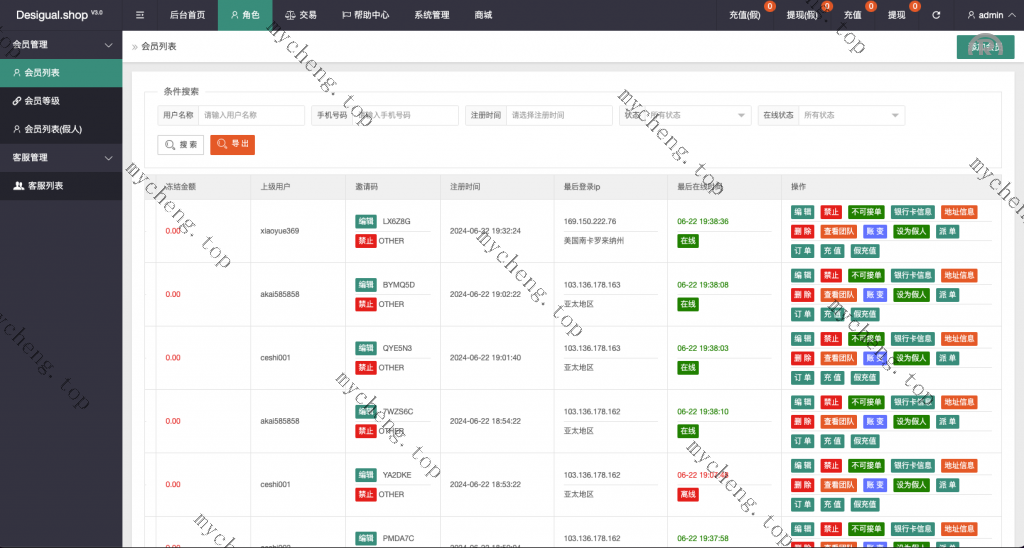Open the 帮助中心 top menu
The width and height of the screenshot is (1024, 548).
point(365,15)
